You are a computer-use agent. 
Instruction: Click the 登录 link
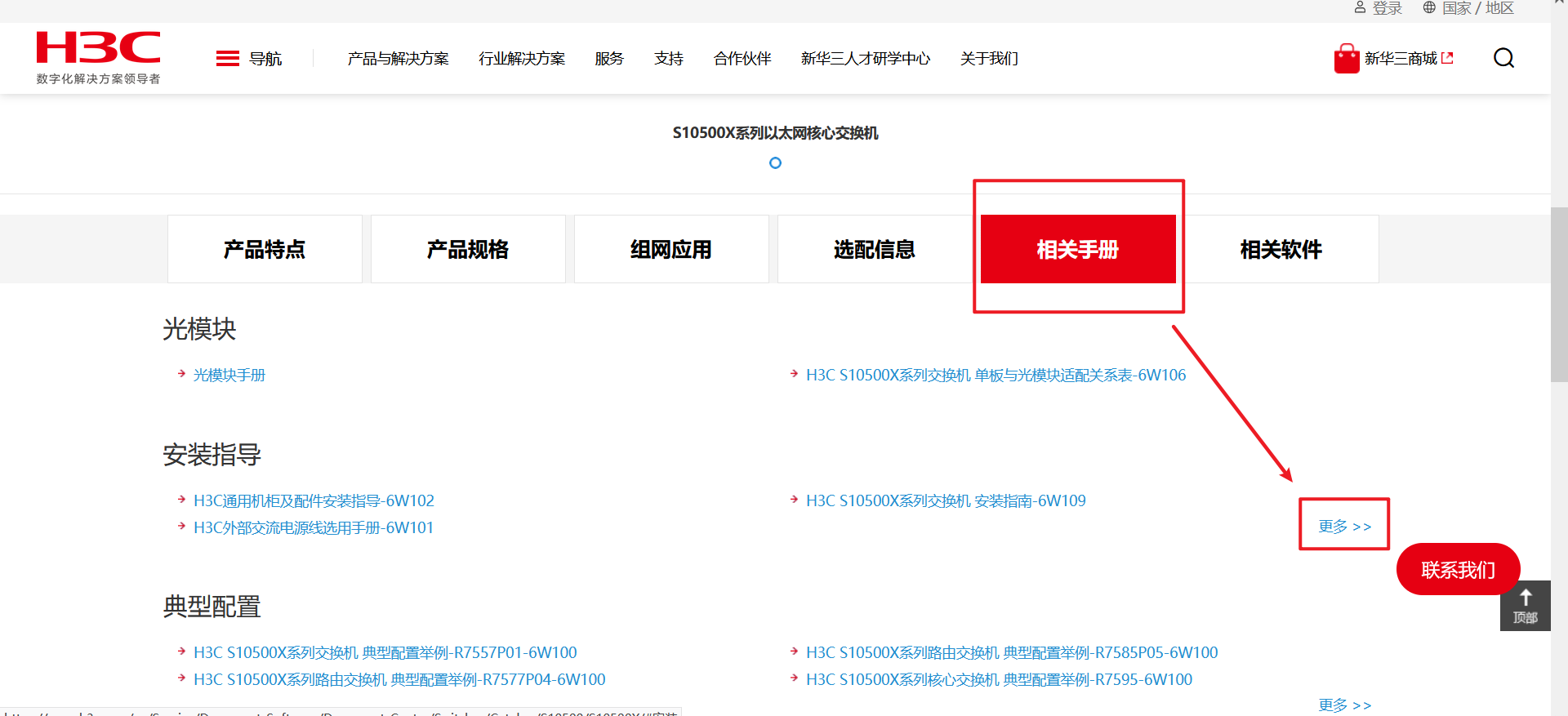tap(1387, 8)
